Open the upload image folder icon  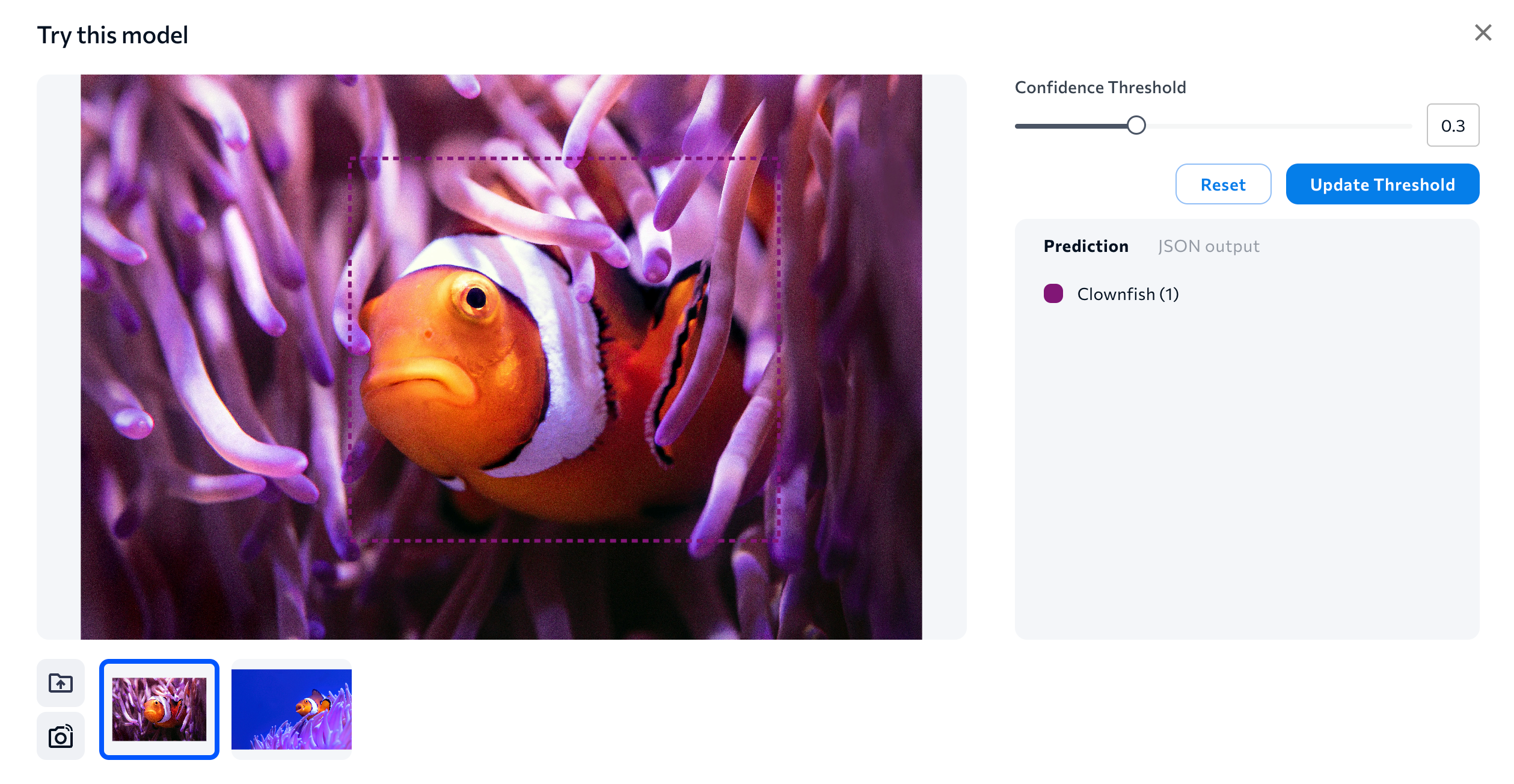pos(61,682)
